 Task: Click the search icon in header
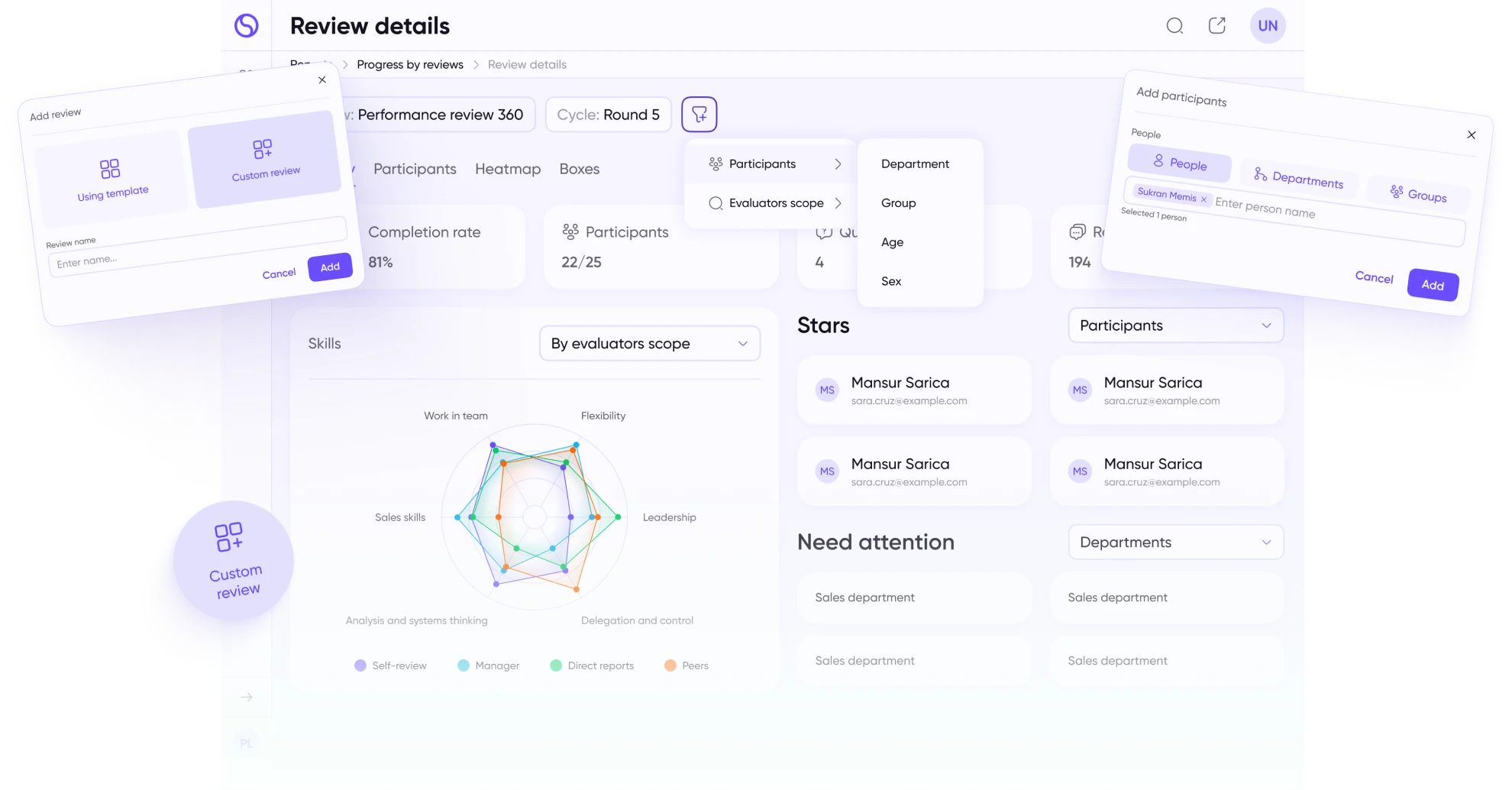pos(1174,26)
